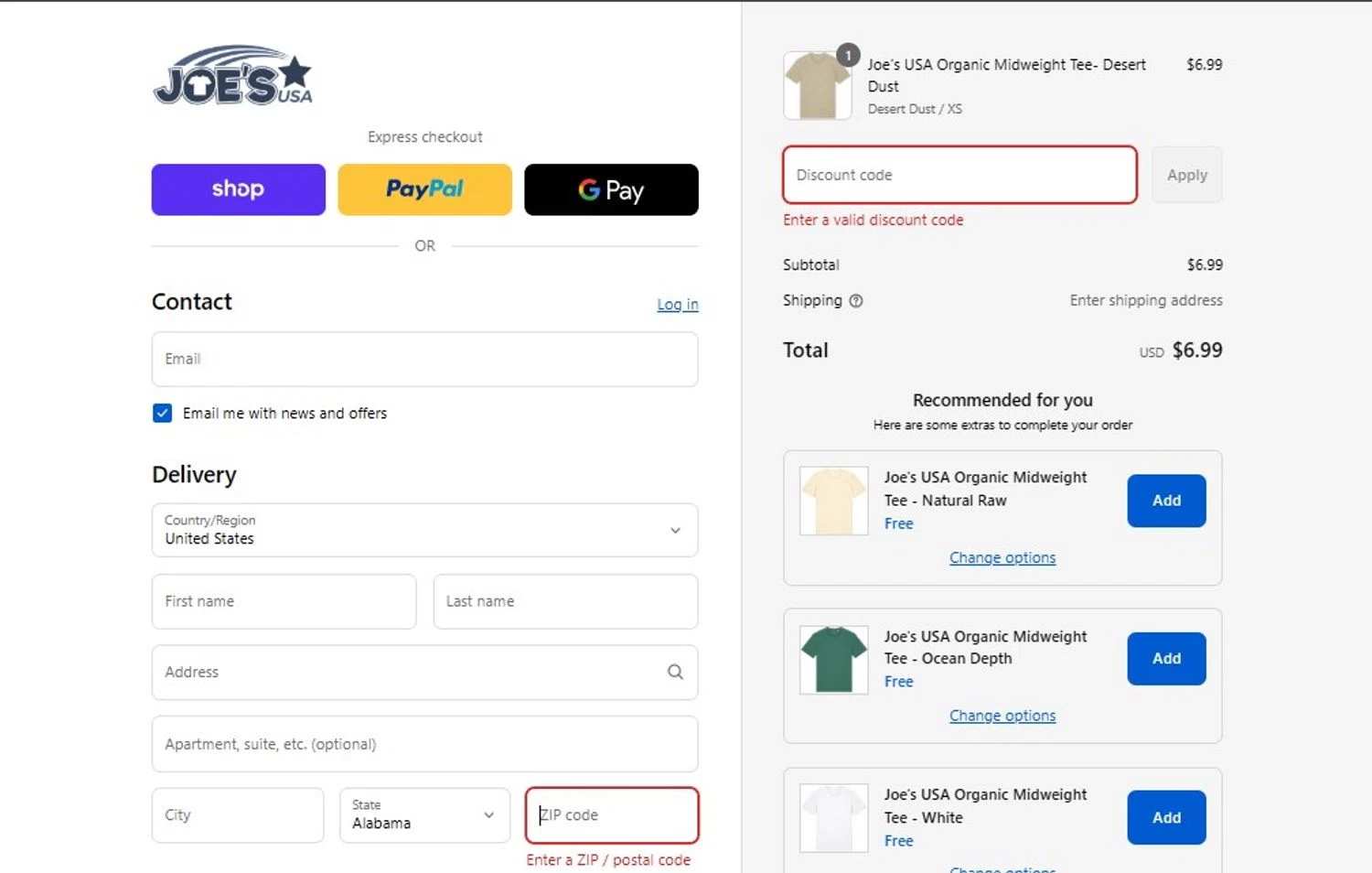Image resolution: width=1372 pixels, height=873 pixels.
Task: Focus the Address field
Action: [x=424, y=673]
